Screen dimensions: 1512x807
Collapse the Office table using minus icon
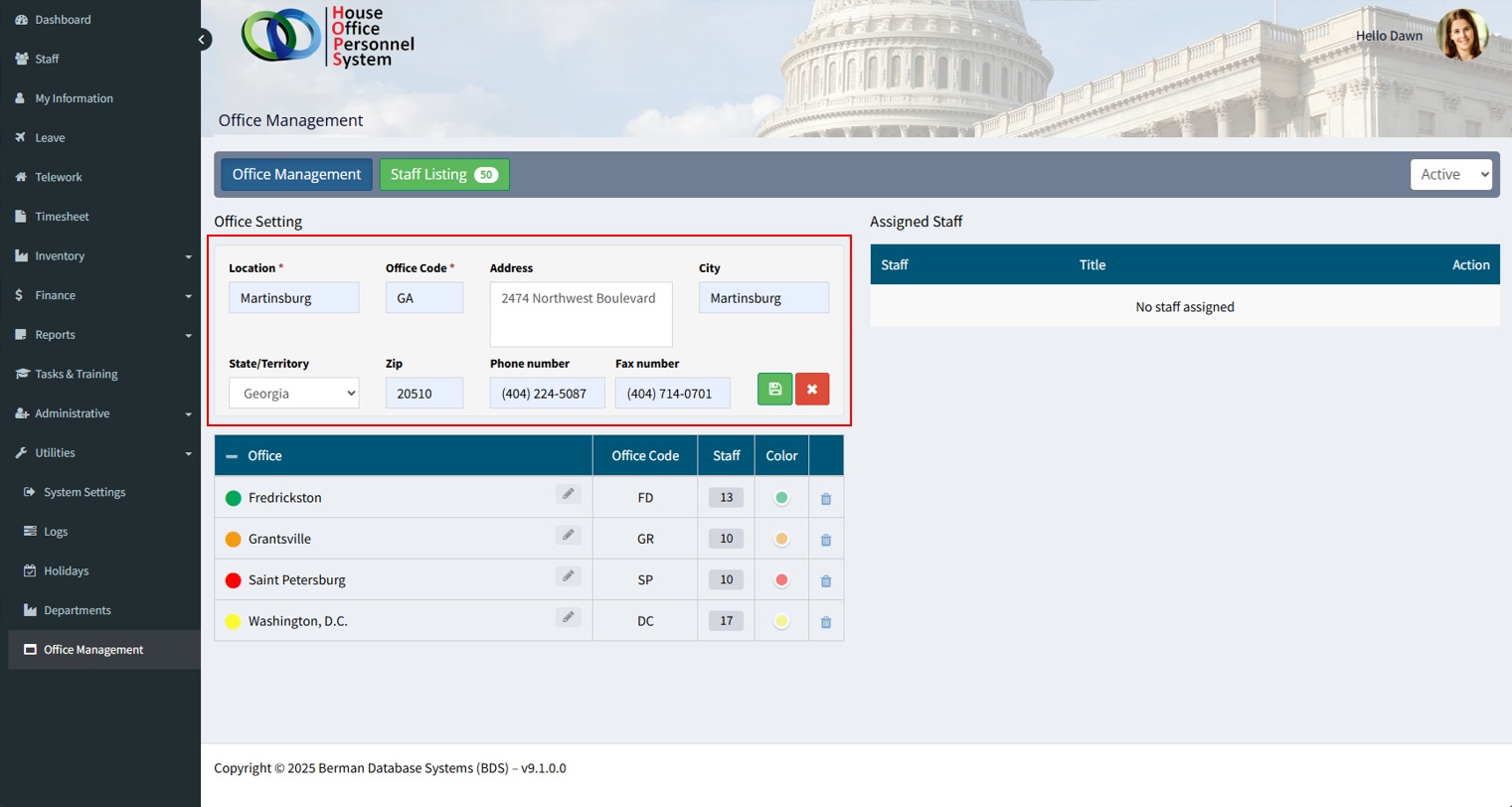(x=232, y=456)
